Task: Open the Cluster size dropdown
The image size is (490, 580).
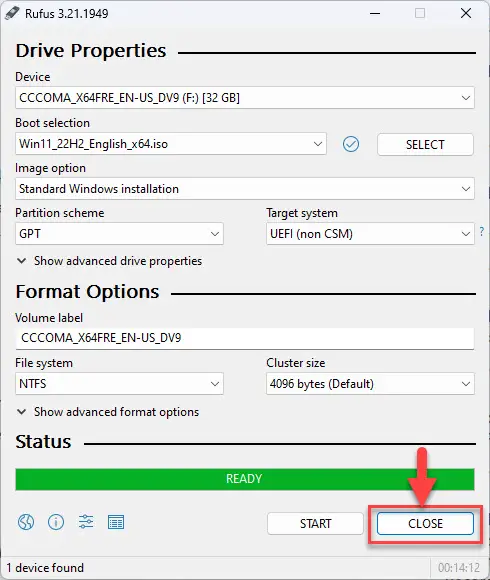Action: coord(370,384)
